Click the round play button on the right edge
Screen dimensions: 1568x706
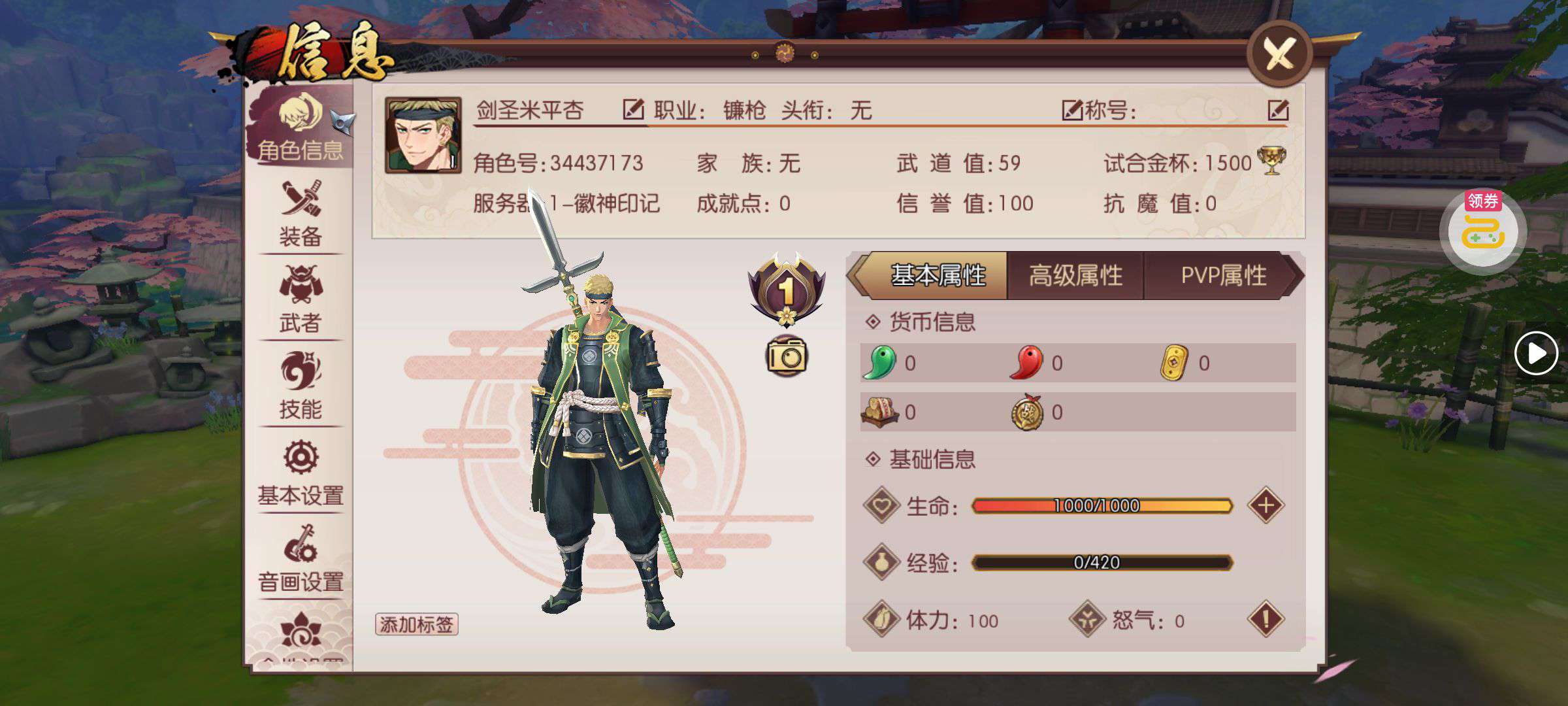(1536, 353)
